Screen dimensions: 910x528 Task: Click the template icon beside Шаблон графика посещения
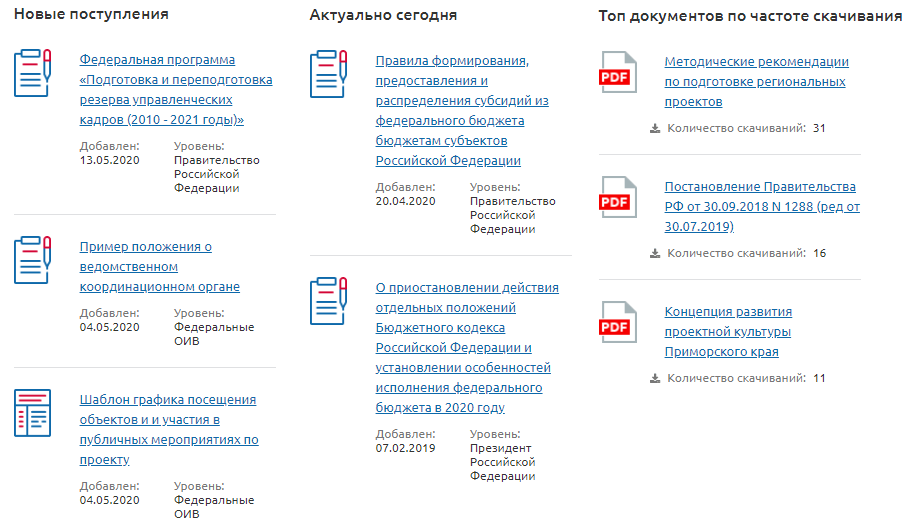pos(32,412)
